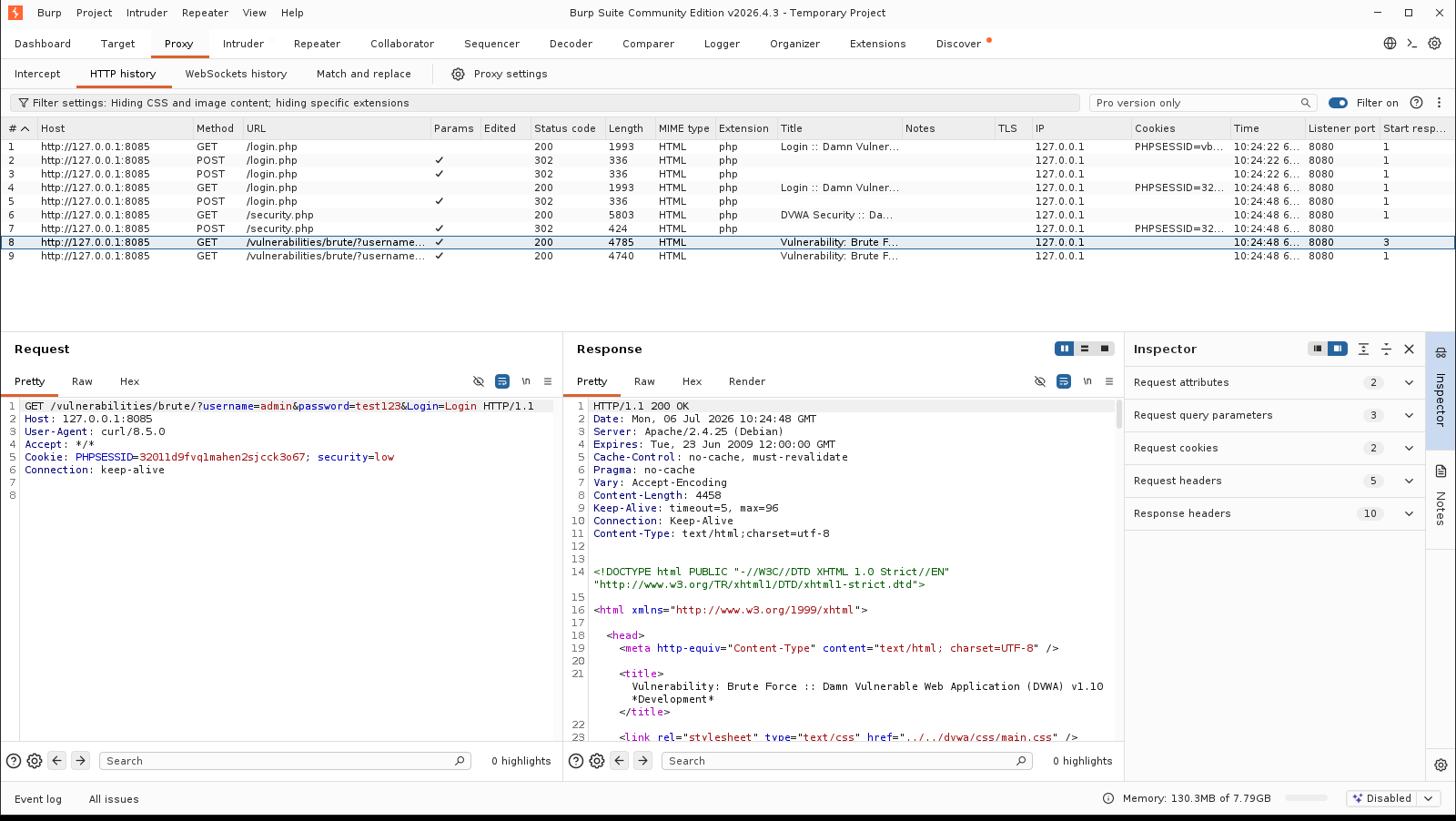
Task: Open the HTTP history kebab menu
Action: click(1439, 103)
